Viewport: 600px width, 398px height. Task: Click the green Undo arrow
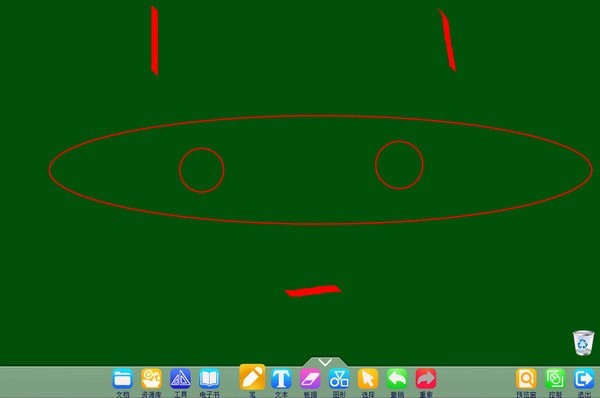pyautogui.click(x=397, y=379)
